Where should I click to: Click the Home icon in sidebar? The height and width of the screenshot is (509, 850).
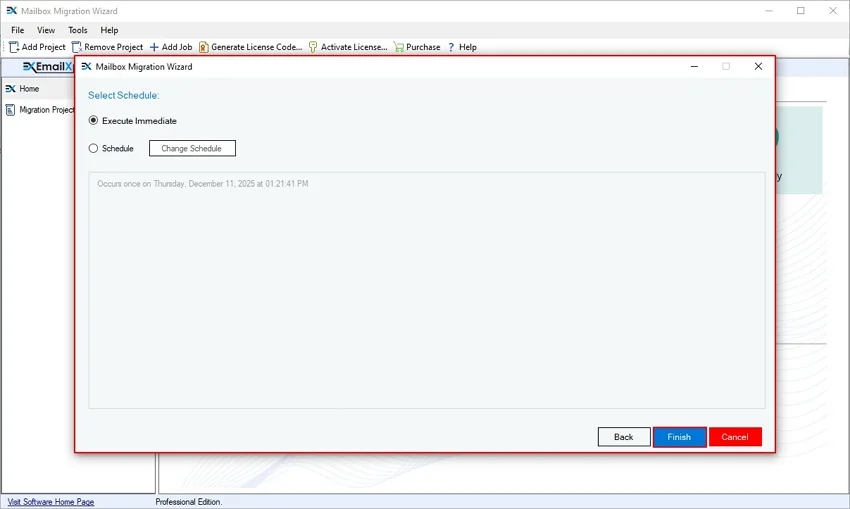[x=10, y=88]
